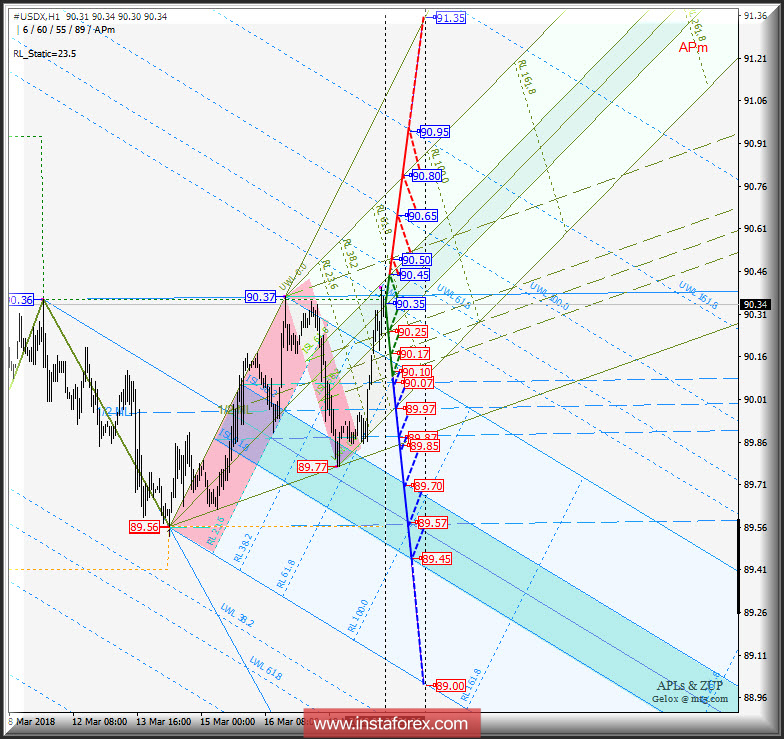
Task: Select 88.96 on the price axis
Action: 755,698
